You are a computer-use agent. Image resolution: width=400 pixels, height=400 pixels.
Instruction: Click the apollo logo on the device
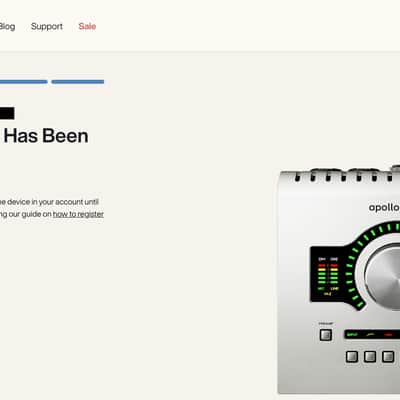(384, 208)
